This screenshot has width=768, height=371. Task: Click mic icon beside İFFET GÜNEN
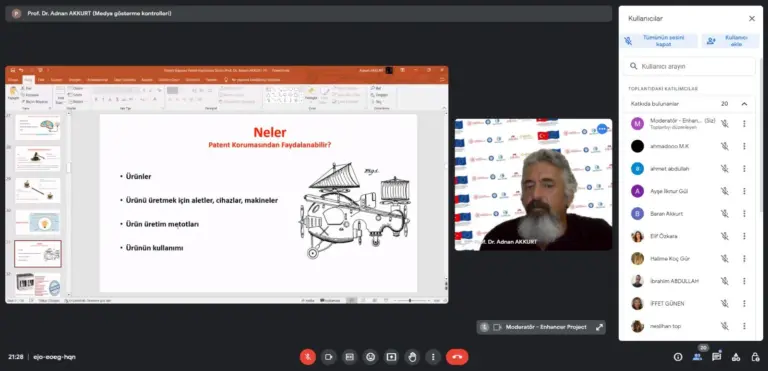coord(724,303)
